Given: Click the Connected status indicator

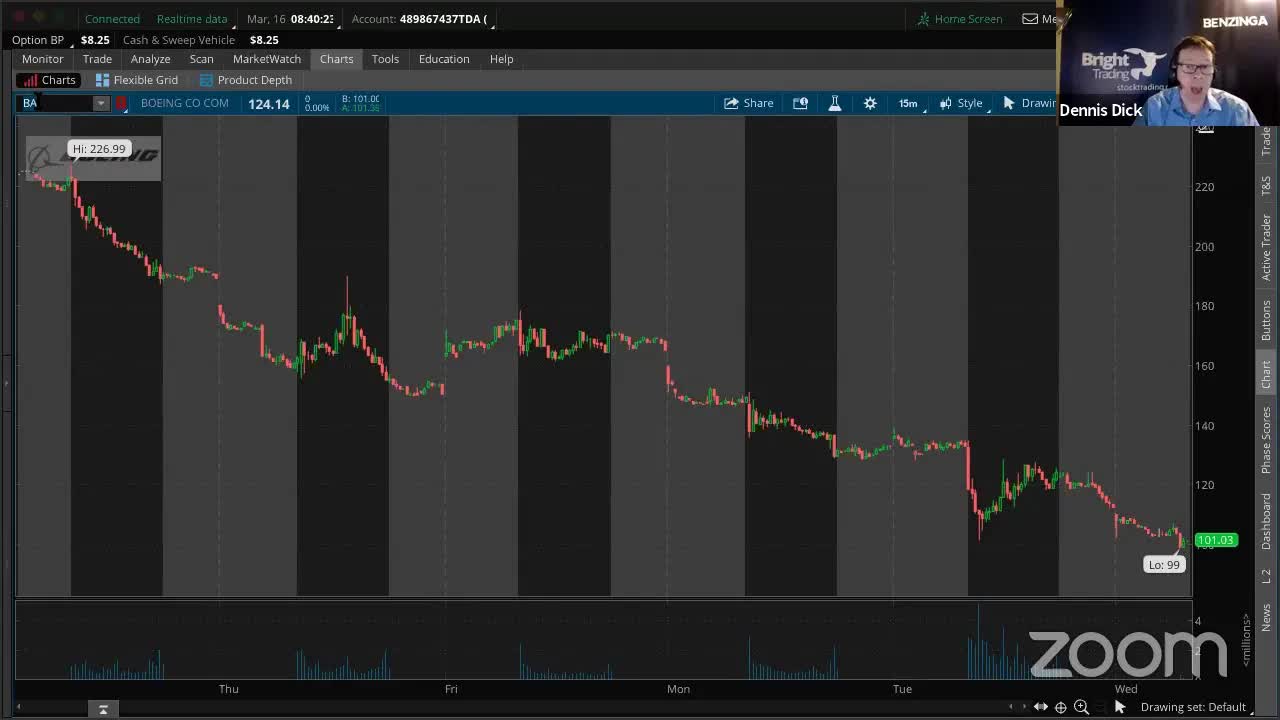Looking at the screenshot, I should pyautogui.click(x=112, y=19).
